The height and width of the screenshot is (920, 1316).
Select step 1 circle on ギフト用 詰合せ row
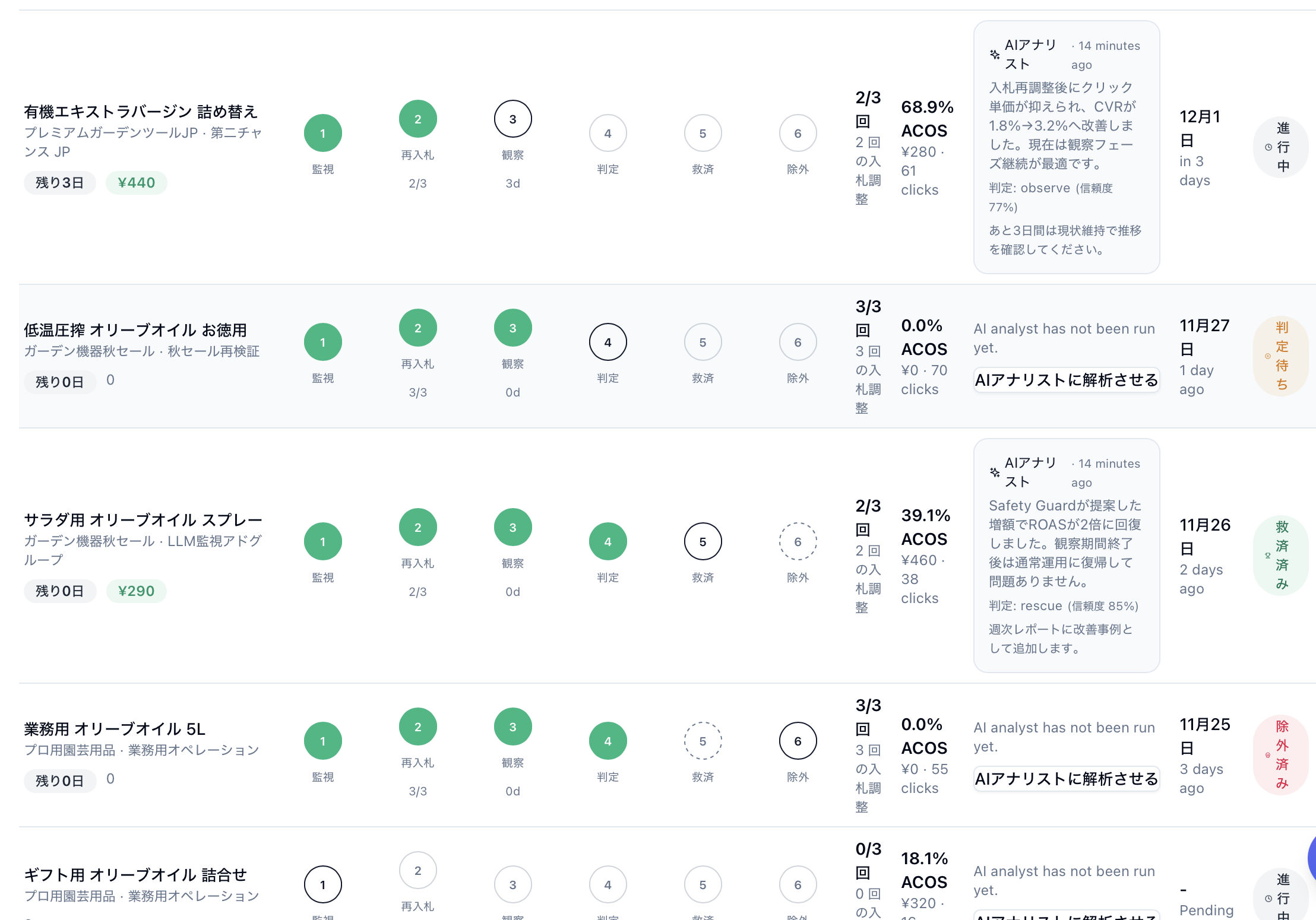(322, 884)
